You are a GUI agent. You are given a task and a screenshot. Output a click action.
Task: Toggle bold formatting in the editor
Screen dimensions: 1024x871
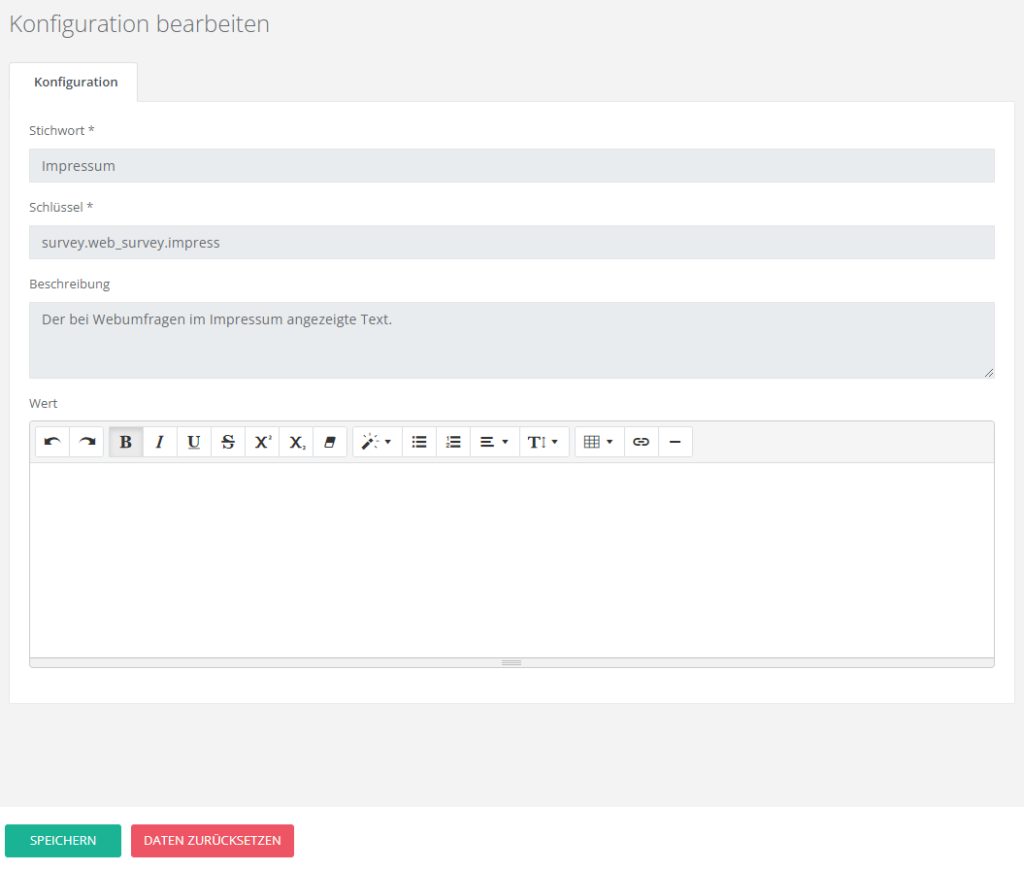coord(126,442)
